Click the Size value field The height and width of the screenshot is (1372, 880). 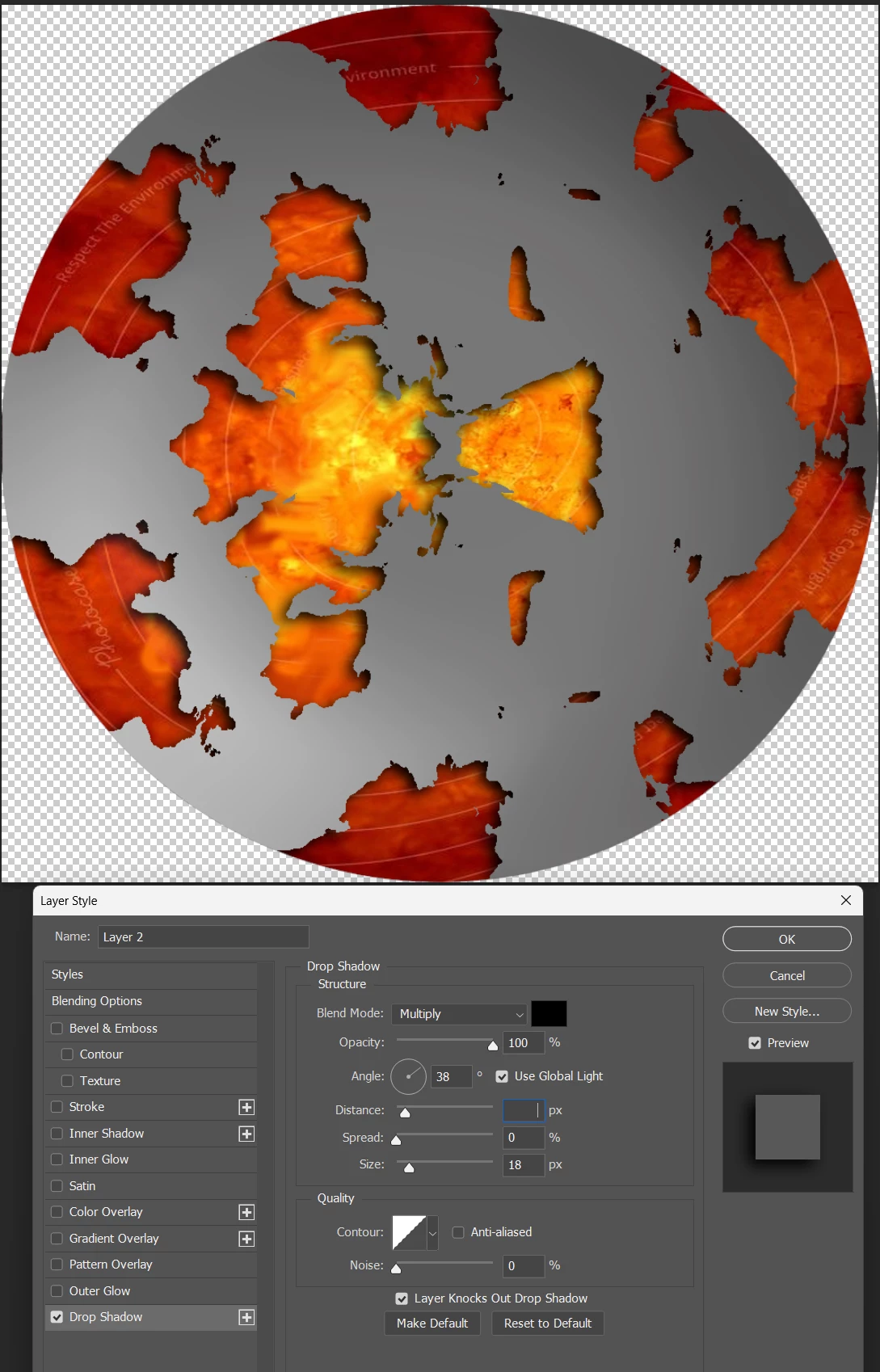coord(524,1165)
